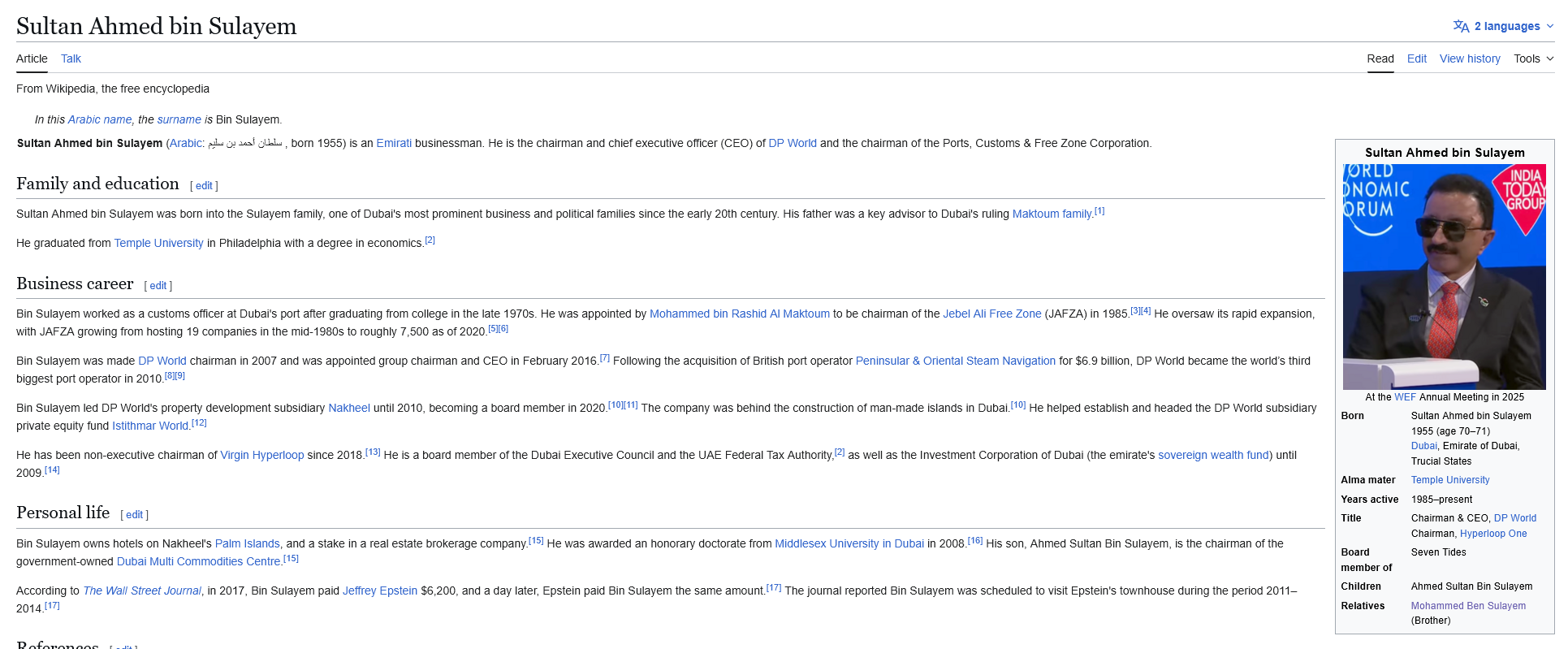1568x649 pixels.
Task: Open the Virgin Hyperloop link
Action: (x=262, y=455)
